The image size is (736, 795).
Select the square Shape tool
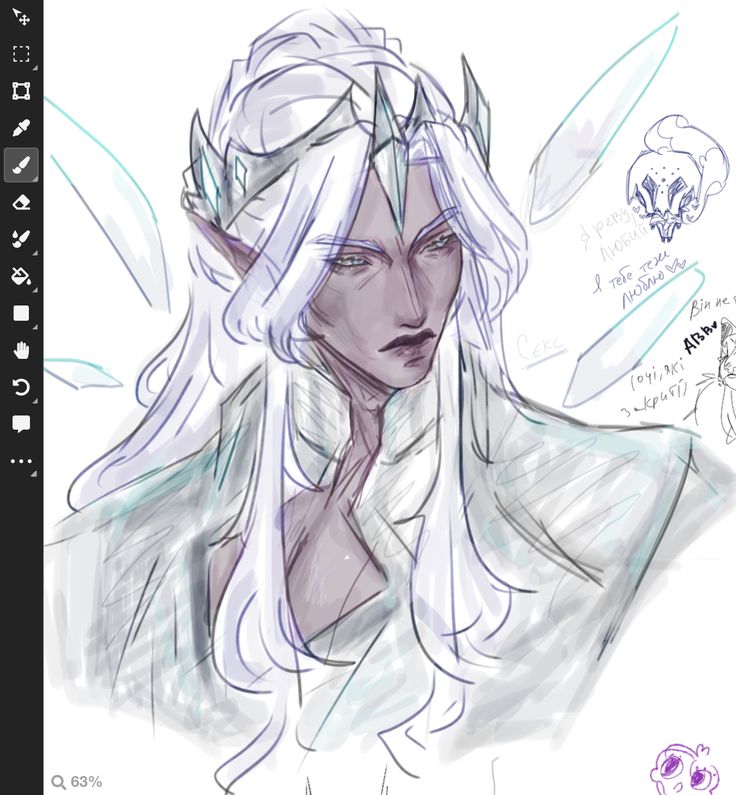[21, 313]
